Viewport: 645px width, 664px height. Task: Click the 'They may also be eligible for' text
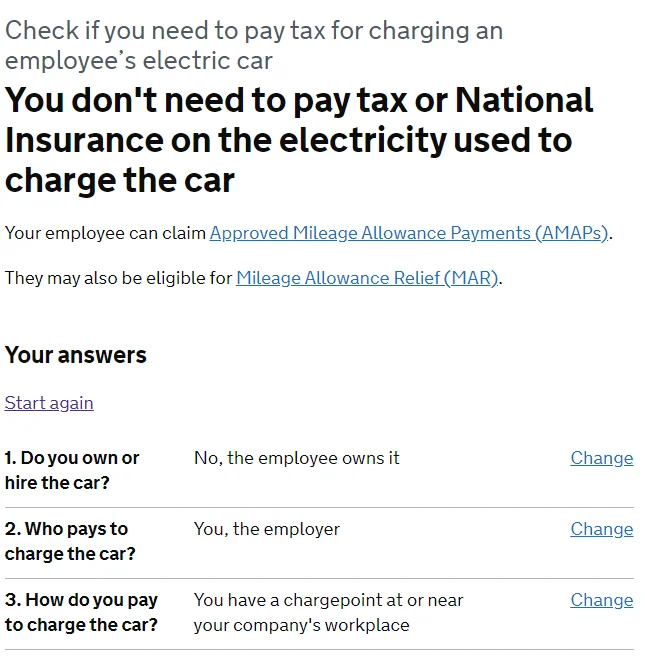tap(119, 278)
